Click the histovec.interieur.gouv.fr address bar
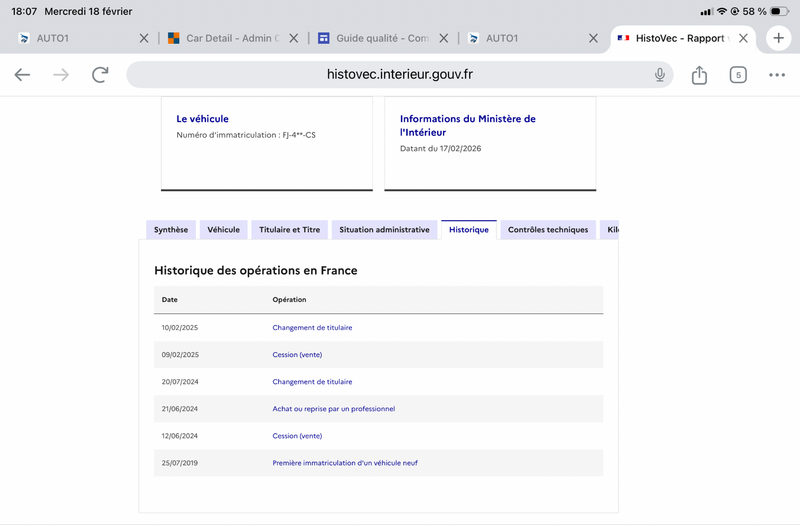The height and width of the screenshot is (525, 800). click(400, 75)
